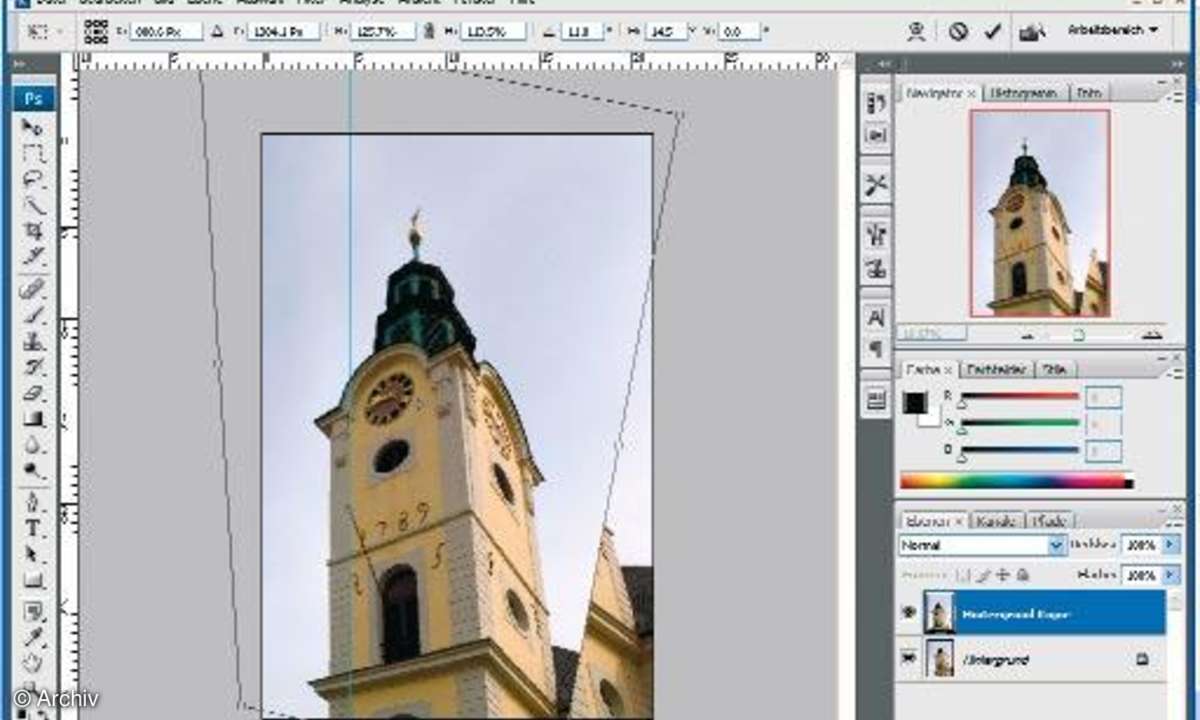Open the layer fill slider arrow

pyautogui.click(x=1170, y=576)
